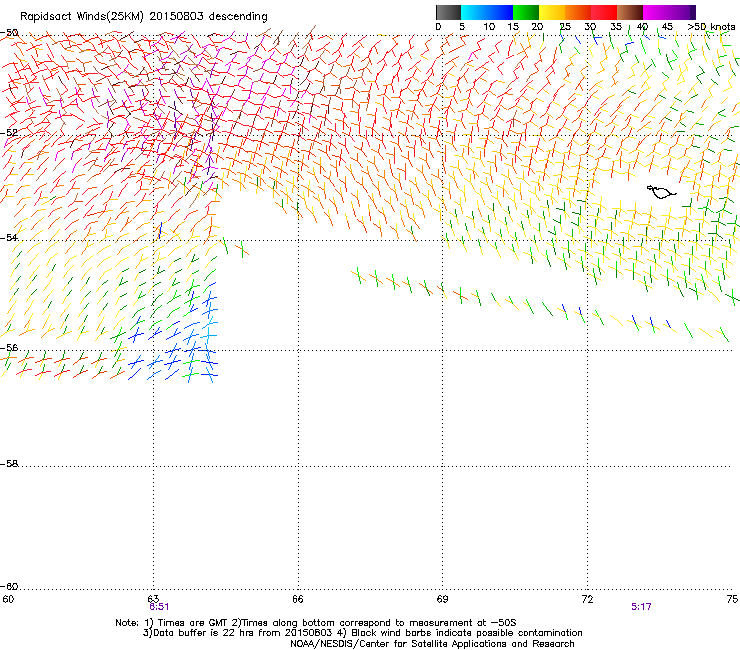Click the dark purple >50 knots segment

coord(692,12)
